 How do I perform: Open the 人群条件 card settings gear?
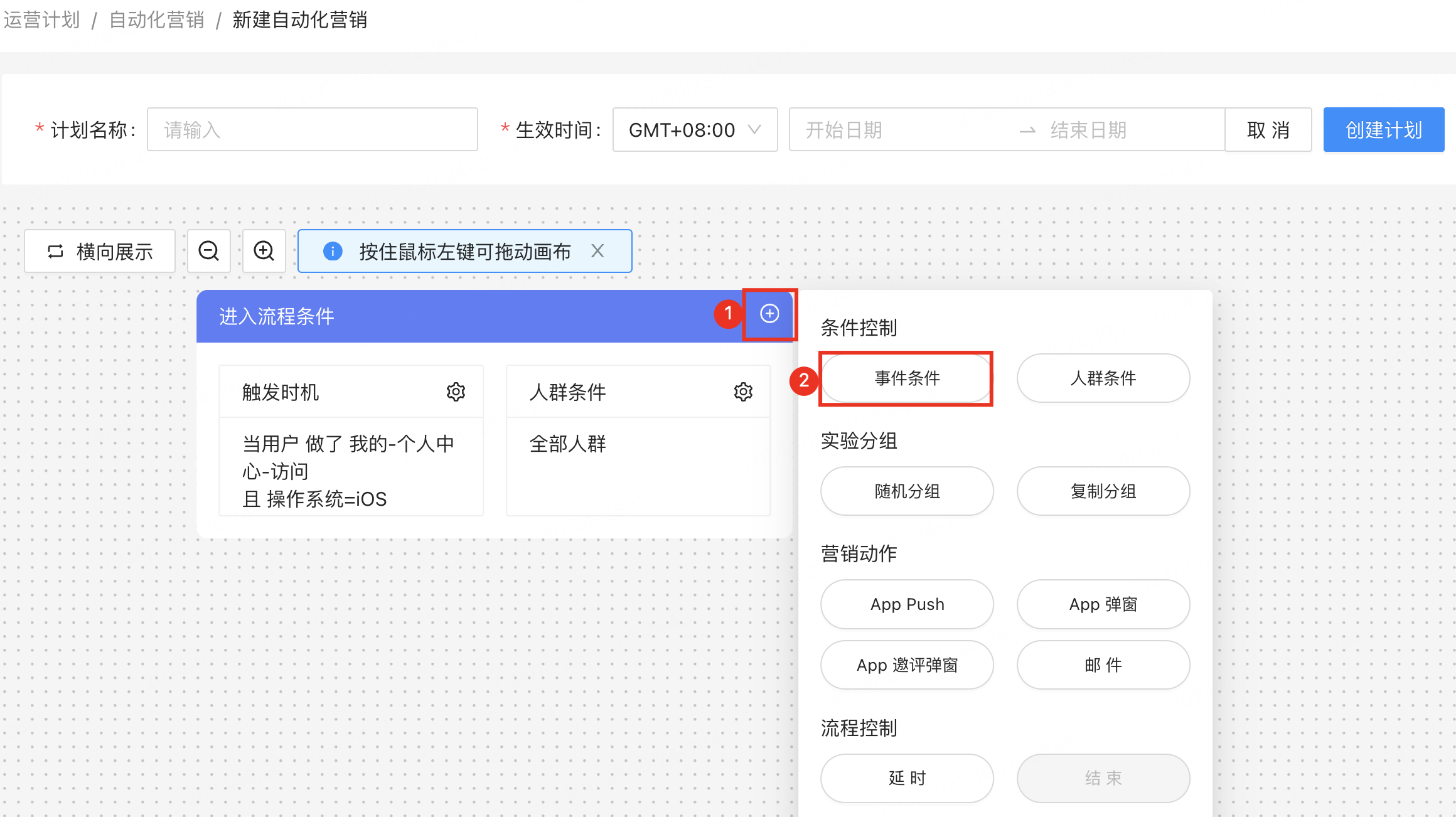point(743,392)
